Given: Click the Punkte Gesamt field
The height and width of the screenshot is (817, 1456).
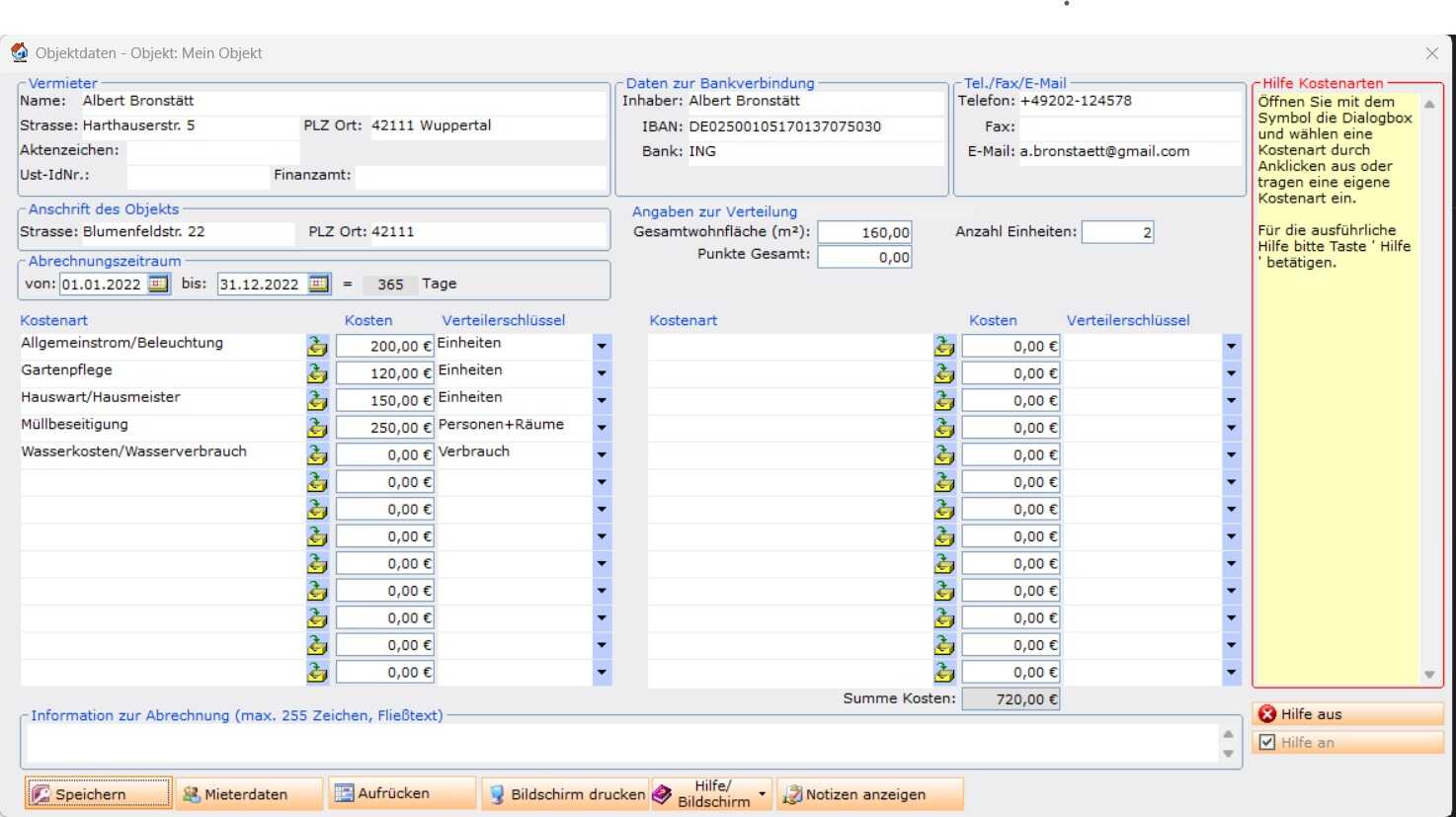Looking at the screenshot, I should 864,257.
